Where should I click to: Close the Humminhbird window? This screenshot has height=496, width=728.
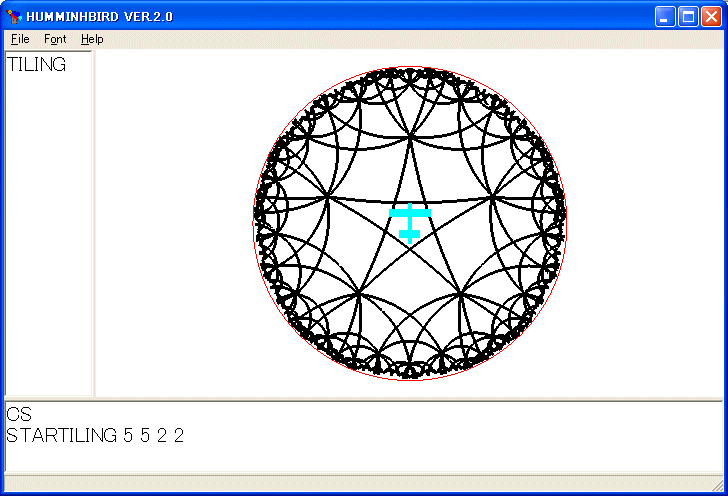(711, 17)
